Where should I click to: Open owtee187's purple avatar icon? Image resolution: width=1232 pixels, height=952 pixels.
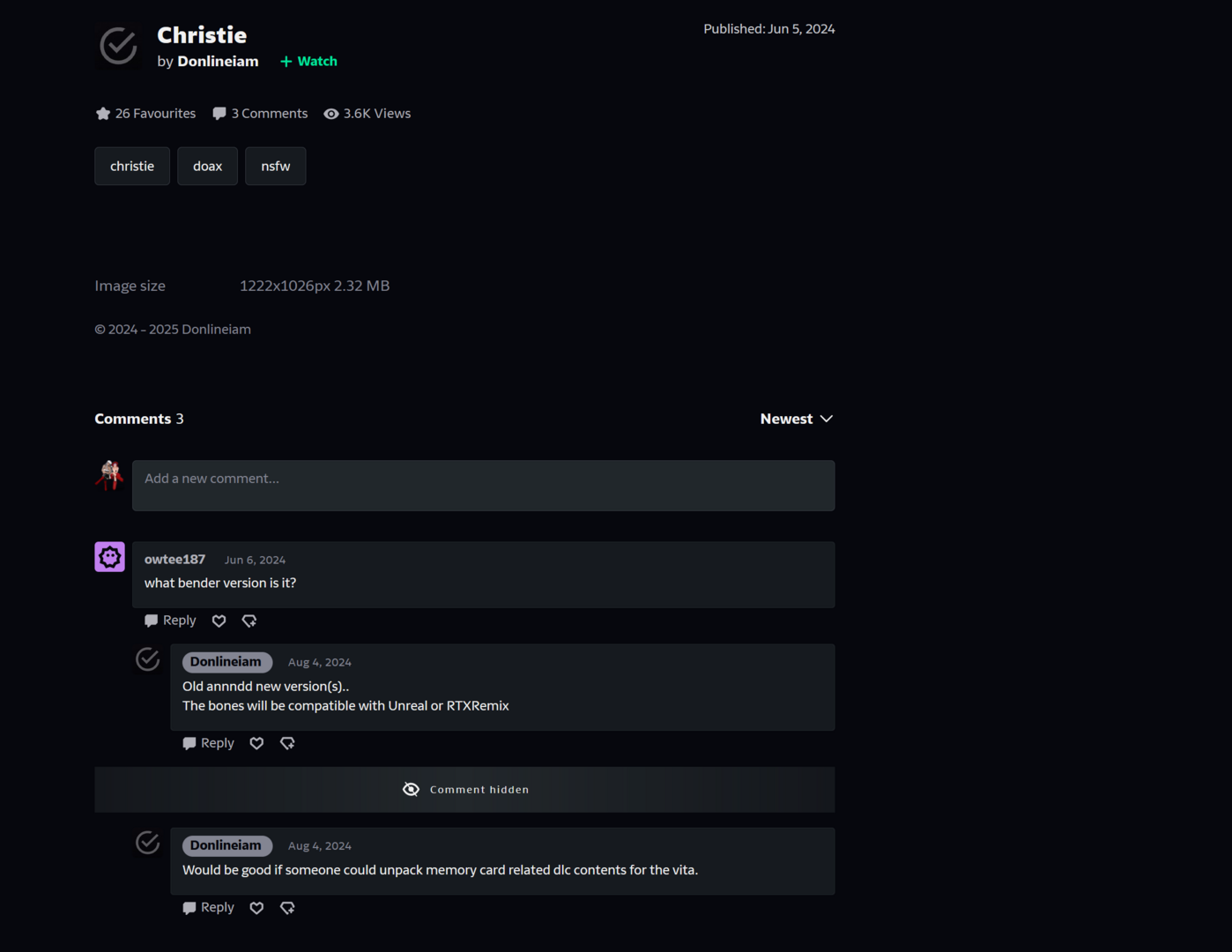[x=110, y=557]
